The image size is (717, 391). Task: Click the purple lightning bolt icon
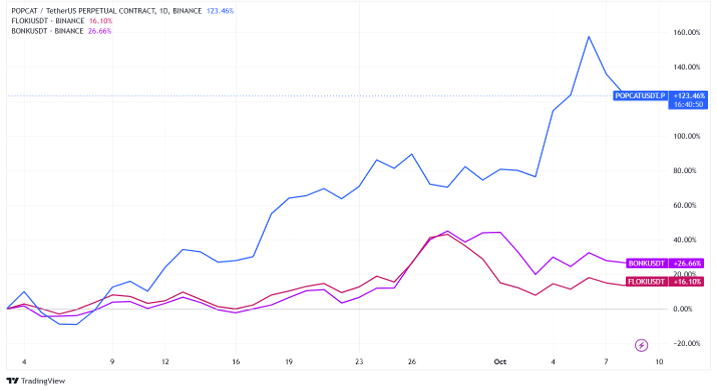[x=641, y=345]
